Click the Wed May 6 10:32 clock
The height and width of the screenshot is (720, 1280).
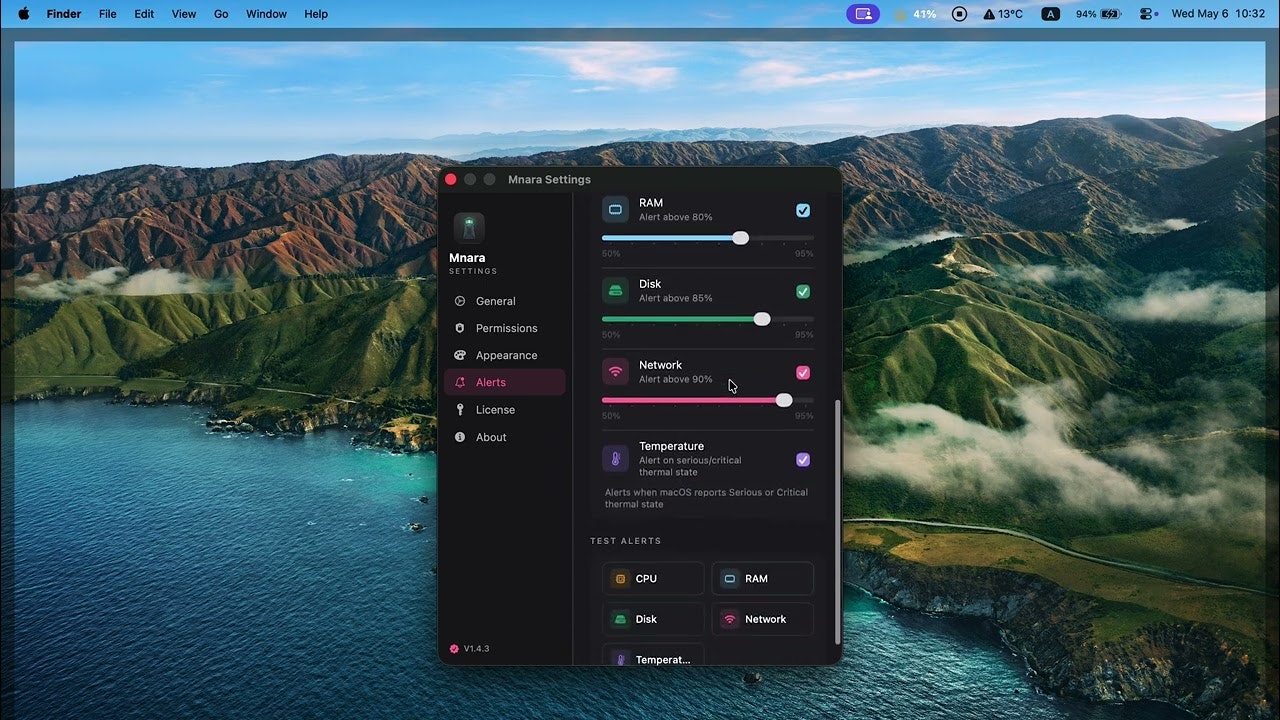pos(1218,14)
